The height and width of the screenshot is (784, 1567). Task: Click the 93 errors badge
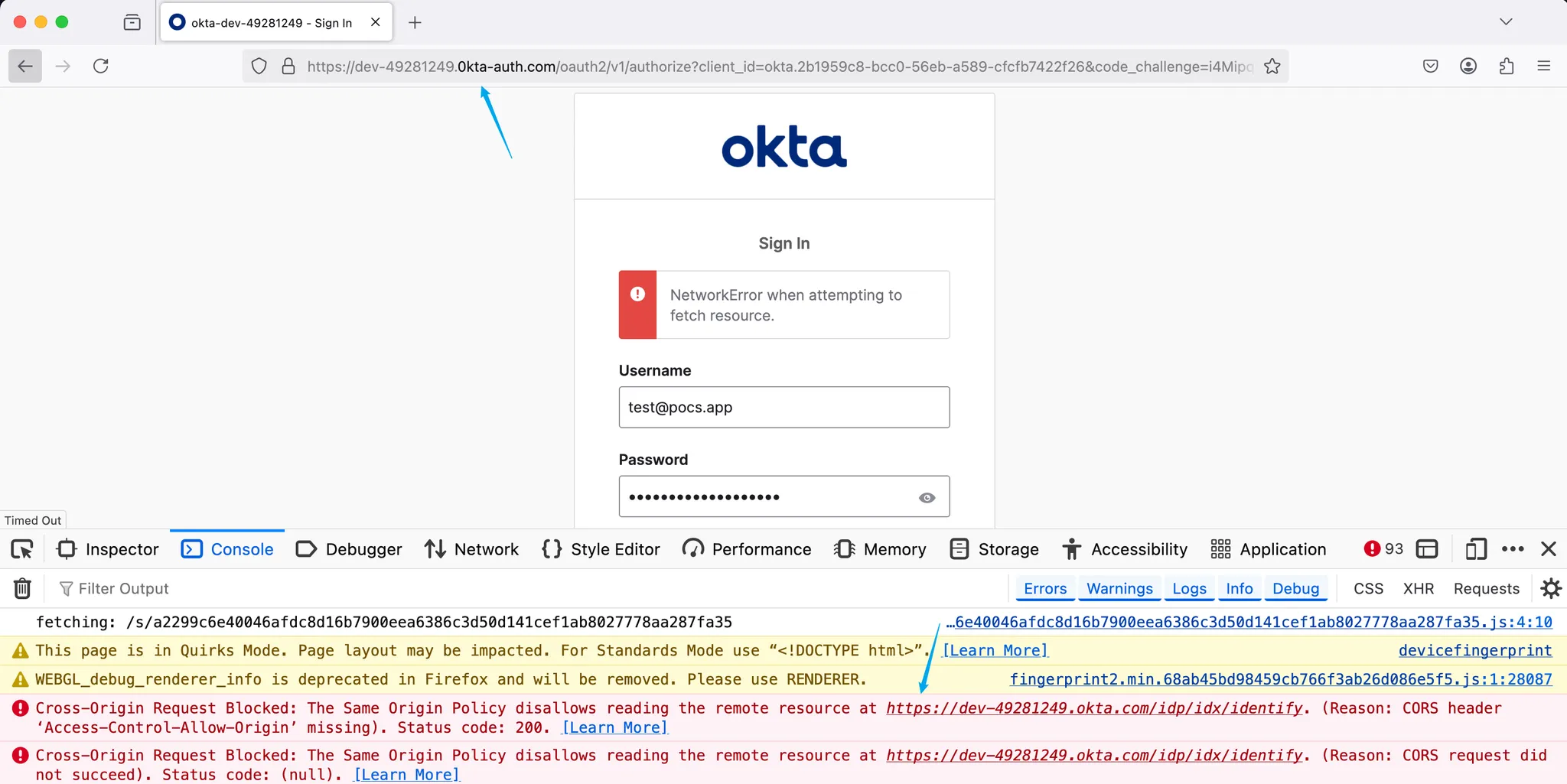1383,549
